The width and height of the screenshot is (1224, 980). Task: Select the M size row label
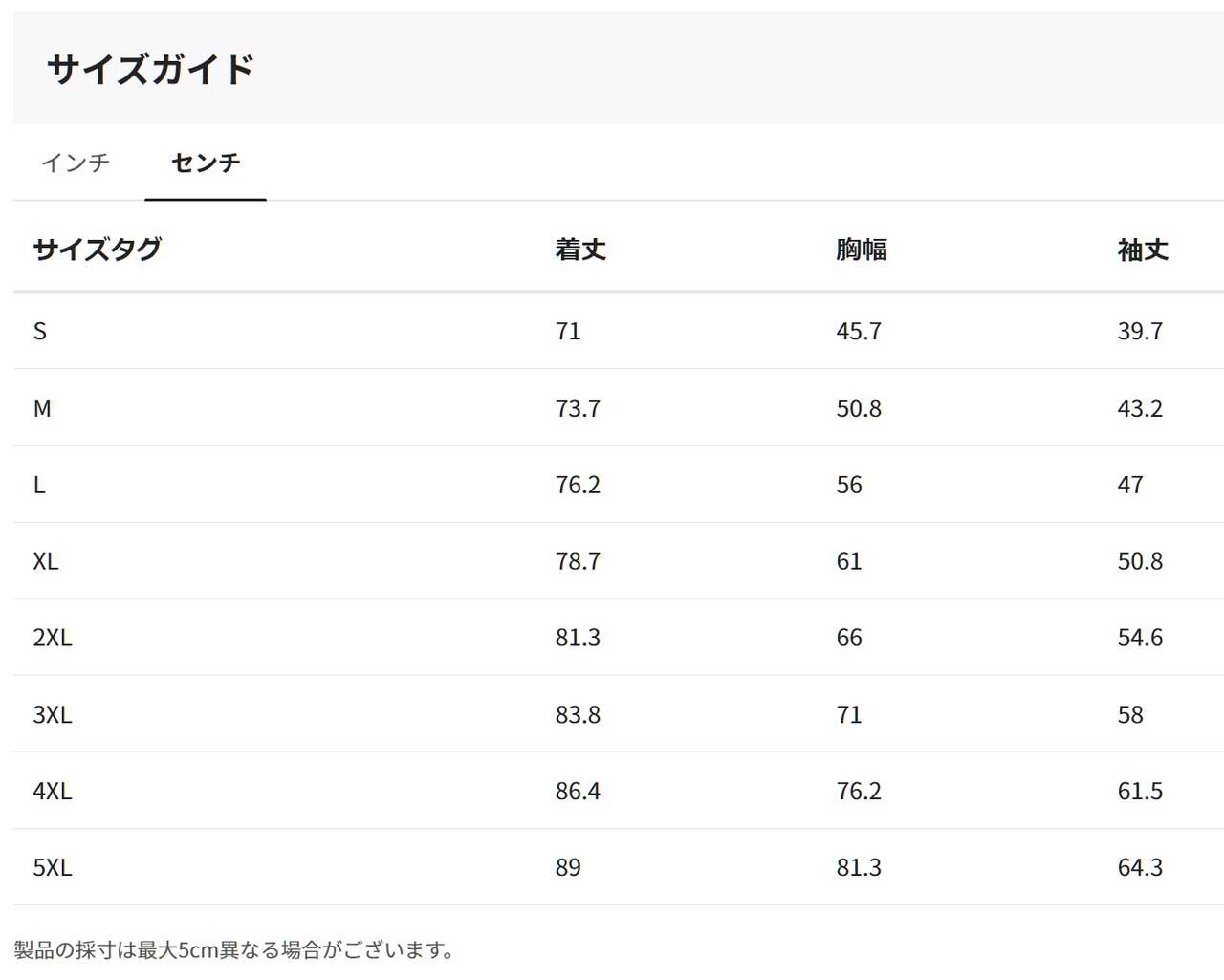(42, 408)
